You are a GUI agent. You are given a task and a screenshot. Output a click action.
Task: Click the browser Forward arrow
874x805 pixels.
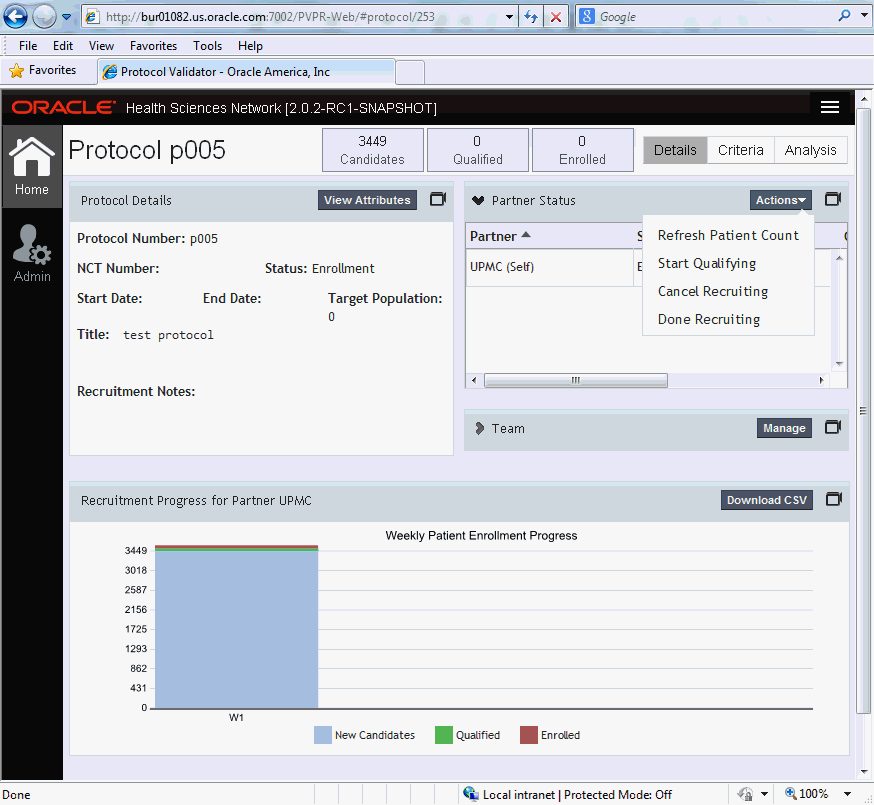pyautogui.click(x=44, y=17)
